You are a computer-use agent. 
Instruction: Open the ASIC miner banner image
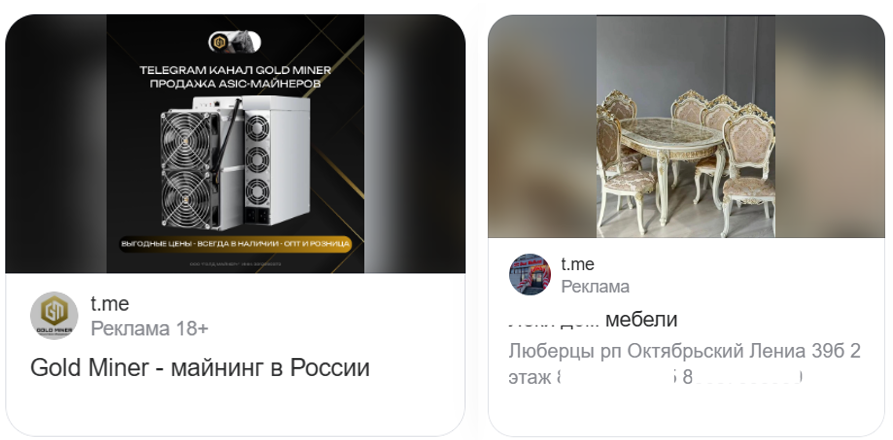tap(235, 144)
